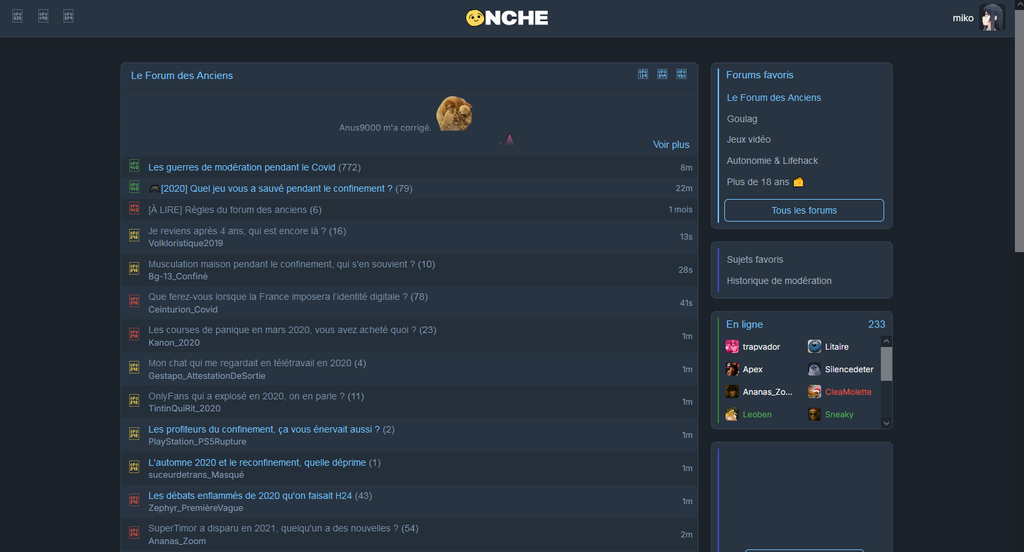Open the miko profile avatar menu
Viewport: 1024px width, 552px height.
[991, 18]
